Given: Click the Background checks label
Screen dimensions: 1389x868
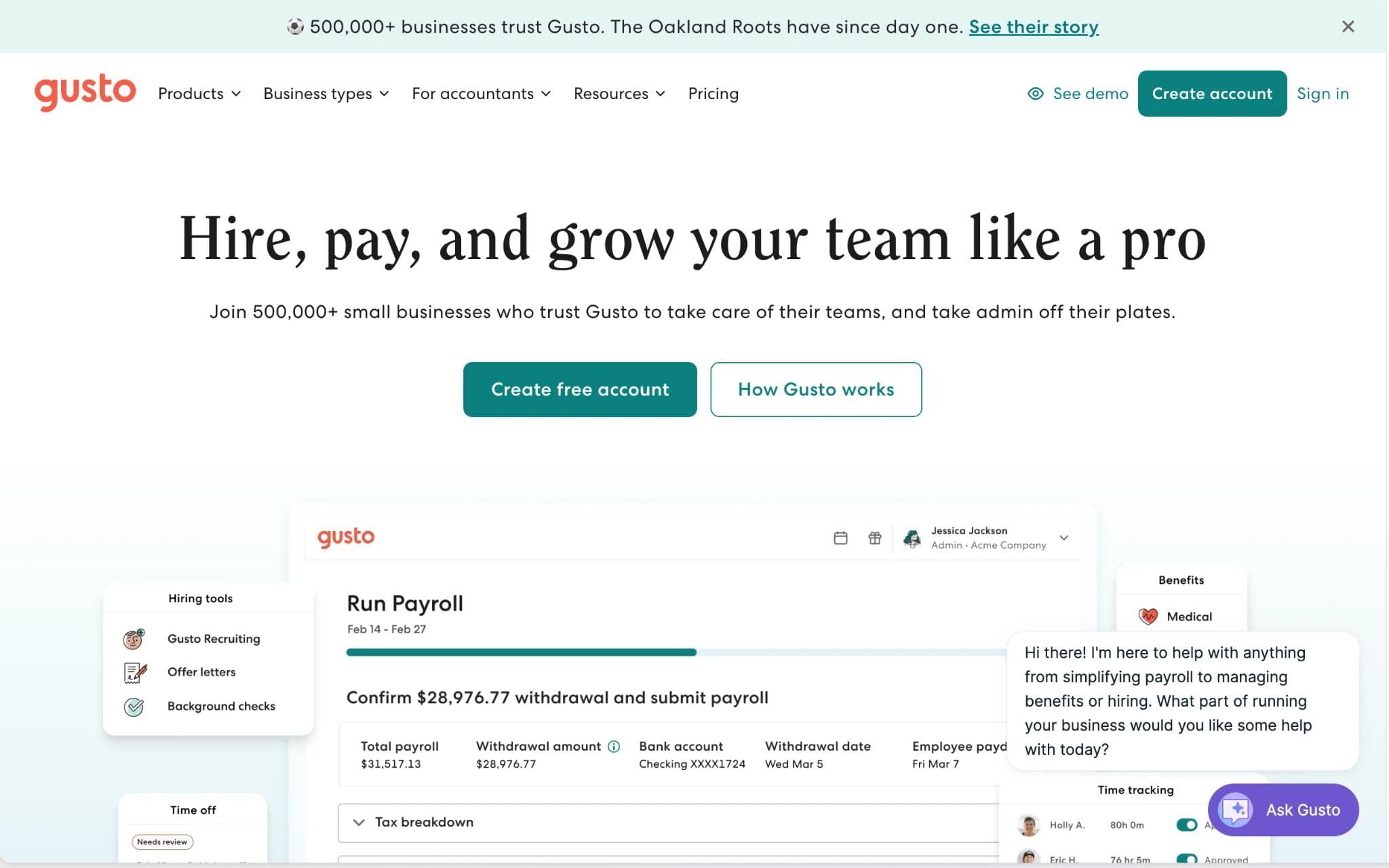Looking at the screenshot, I should coord(221,706).
